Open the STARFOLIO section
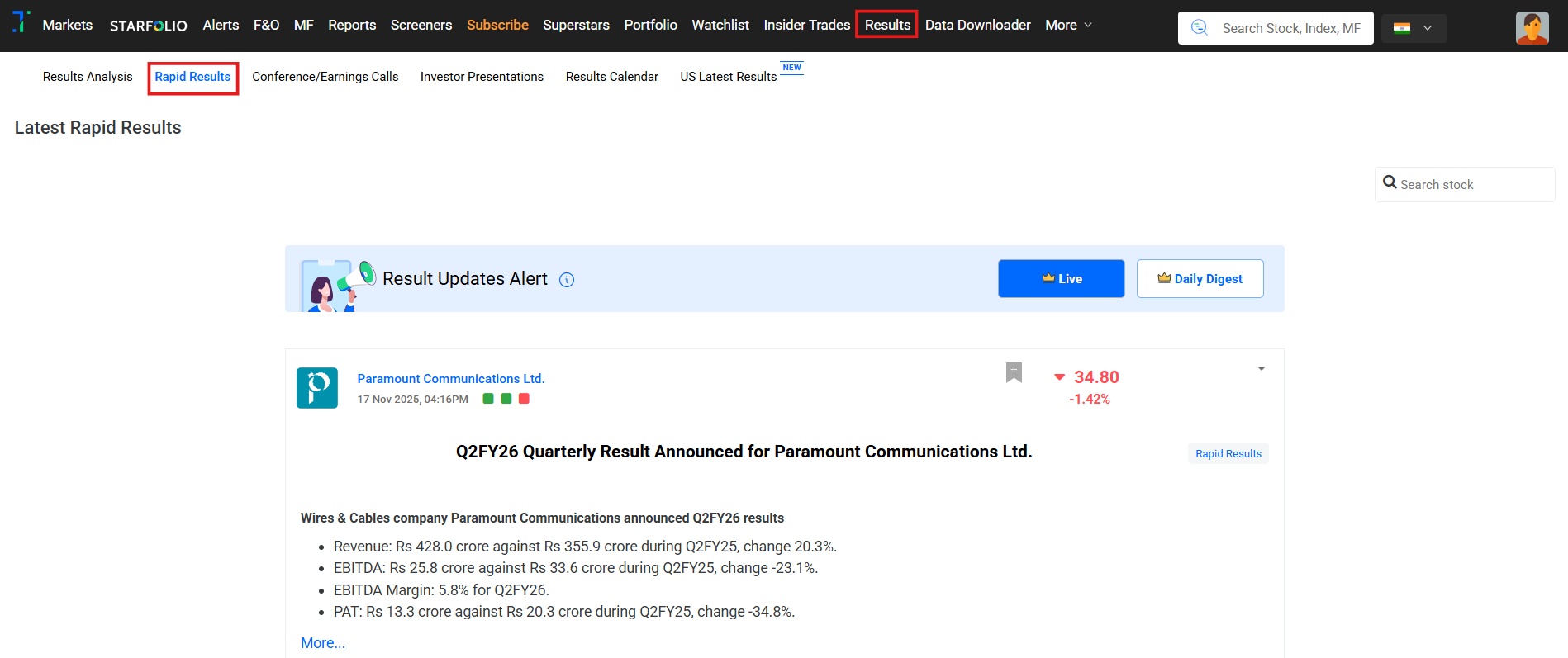Image resolution: width=1568 pixels, height=658 pixels. pos(149,26)
